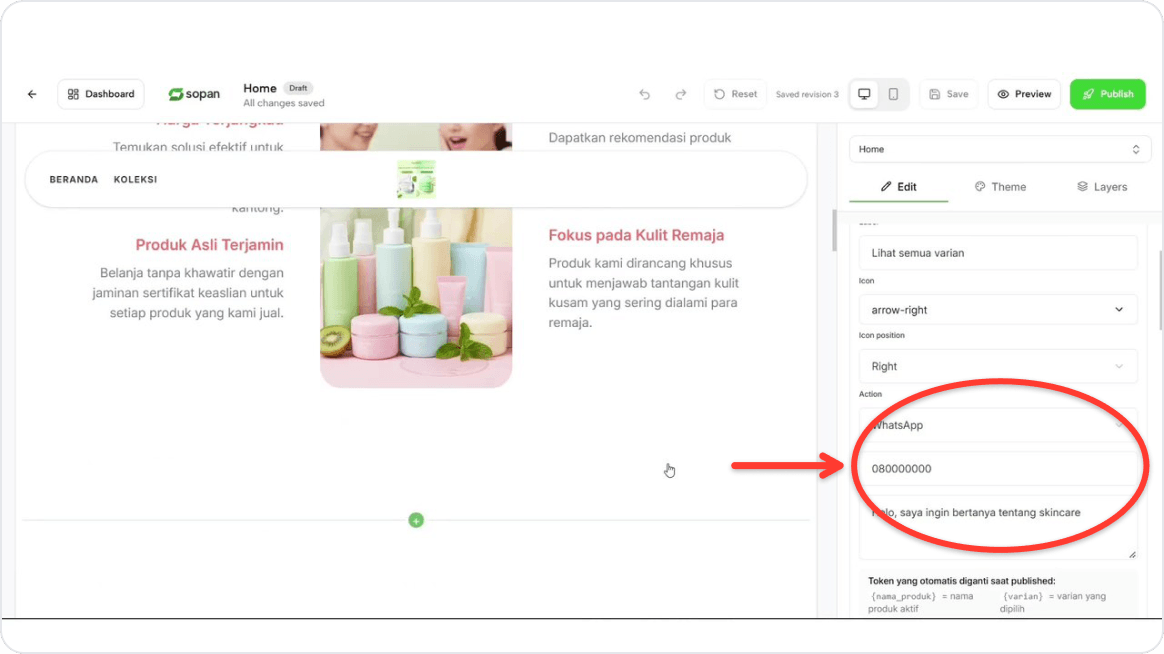The width and height of the screenshot is (1164, 654).
Task: Open the arrow-right icon dropdown
Action: tap(998, 310)
